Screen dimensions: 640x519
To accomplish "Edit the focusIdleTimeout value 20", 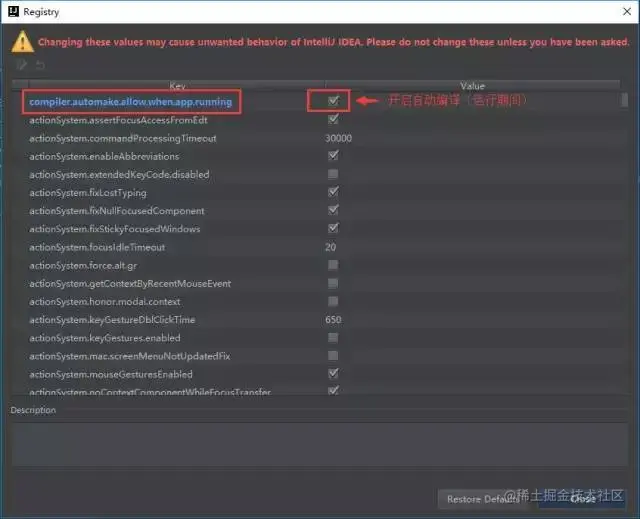I will click(331, 247).
